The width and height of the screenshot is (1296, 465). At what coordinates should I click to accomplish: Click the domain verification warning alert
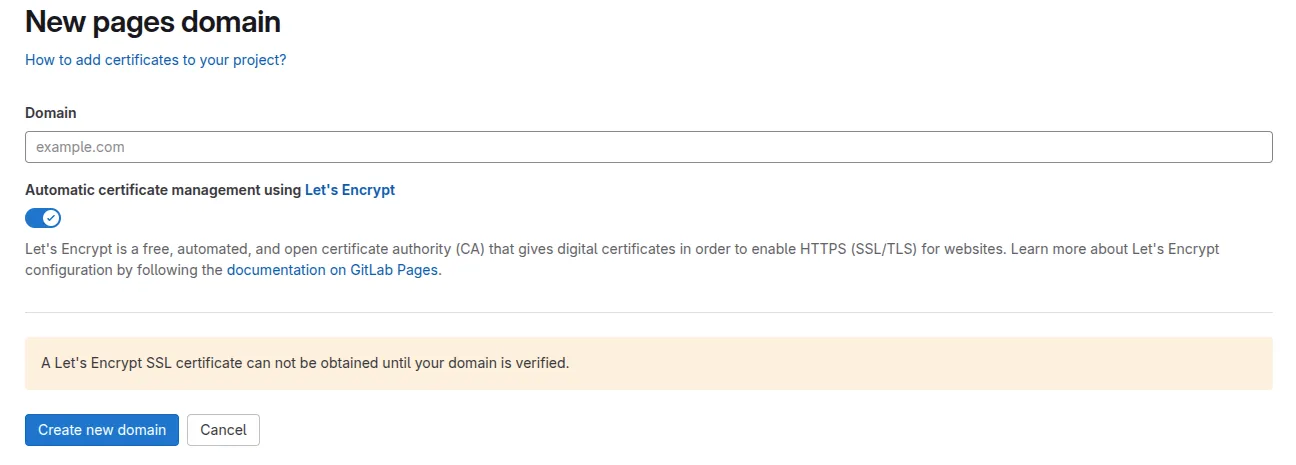point(648,363)
